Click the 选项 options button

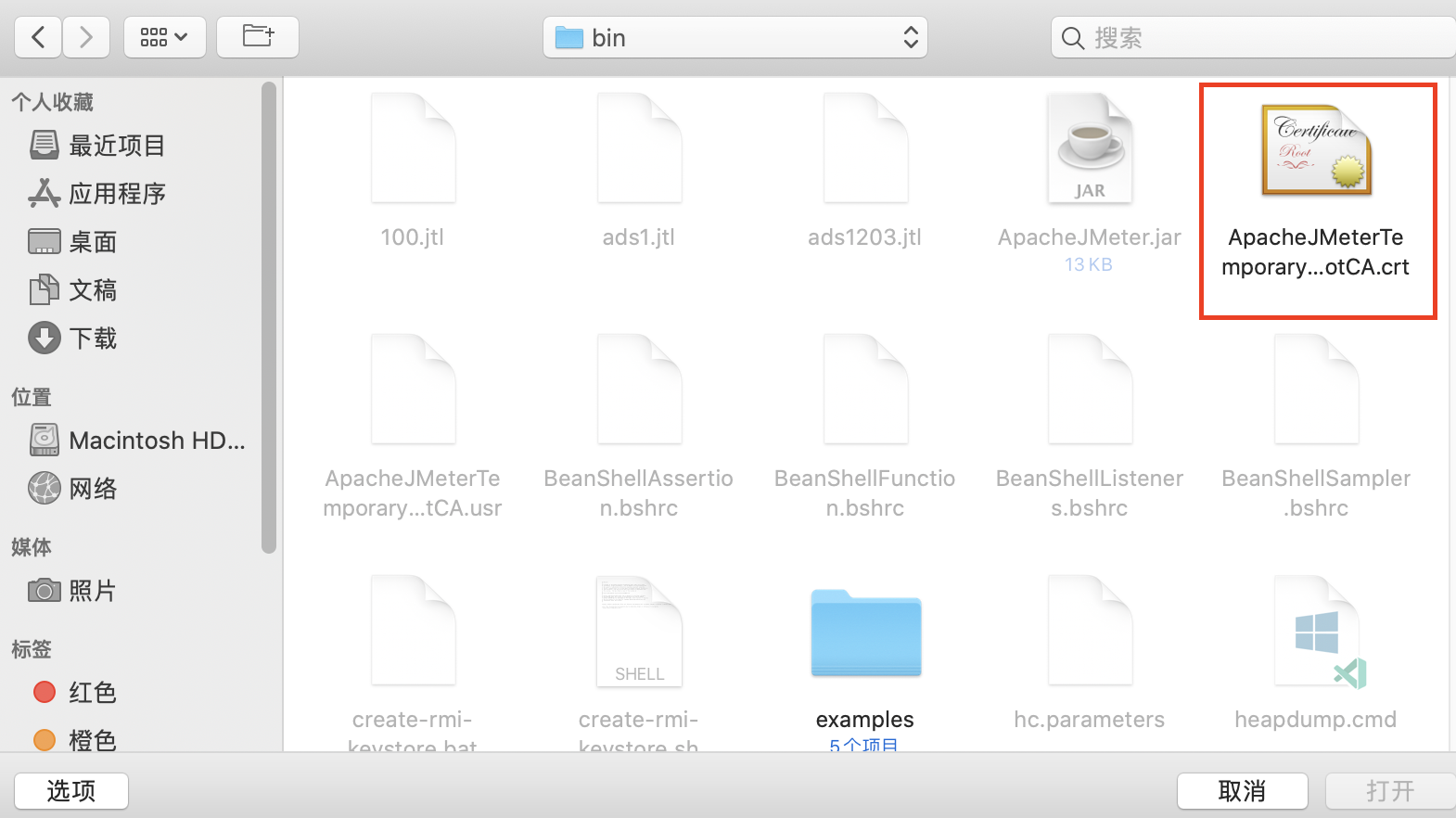(x=71, y=791)
